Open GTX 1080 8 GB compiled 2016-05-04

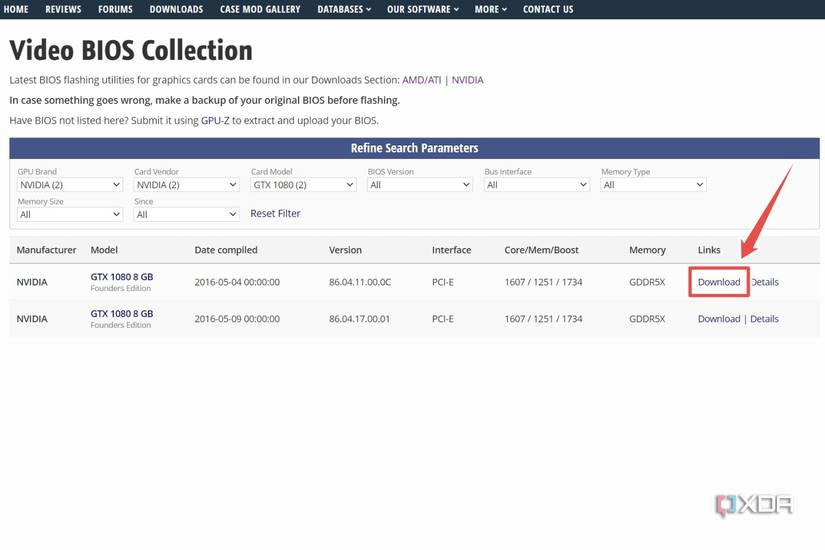(122, 277)
